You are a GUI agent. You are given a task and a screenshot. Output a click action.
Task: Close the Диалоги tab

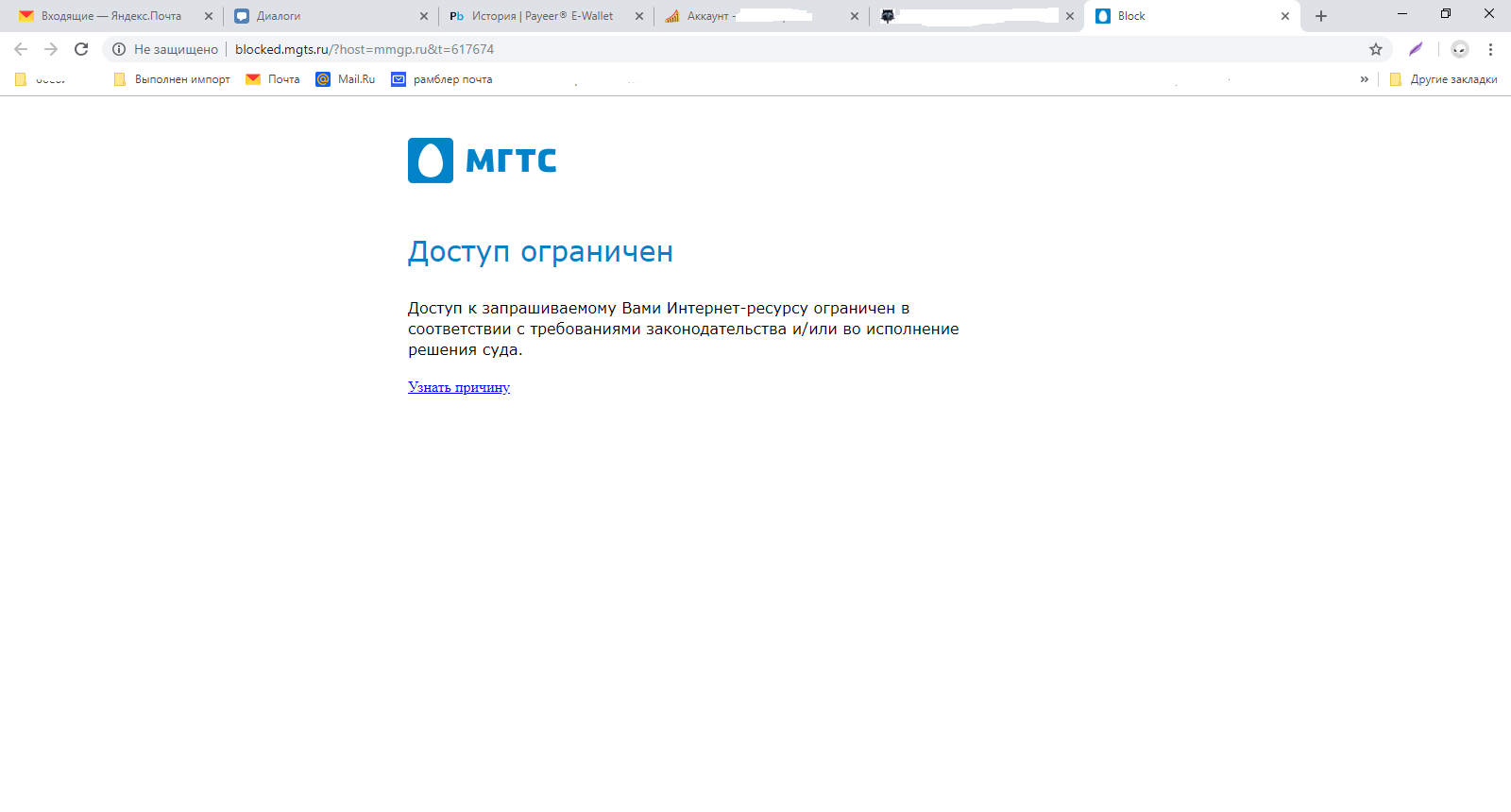424,16
